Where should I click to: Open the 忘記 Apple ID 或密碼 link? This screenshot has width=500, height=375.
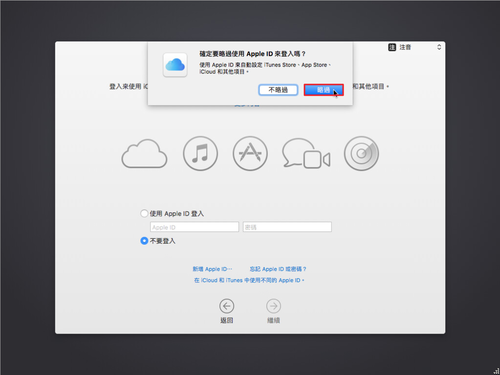(x=278, y=269)
